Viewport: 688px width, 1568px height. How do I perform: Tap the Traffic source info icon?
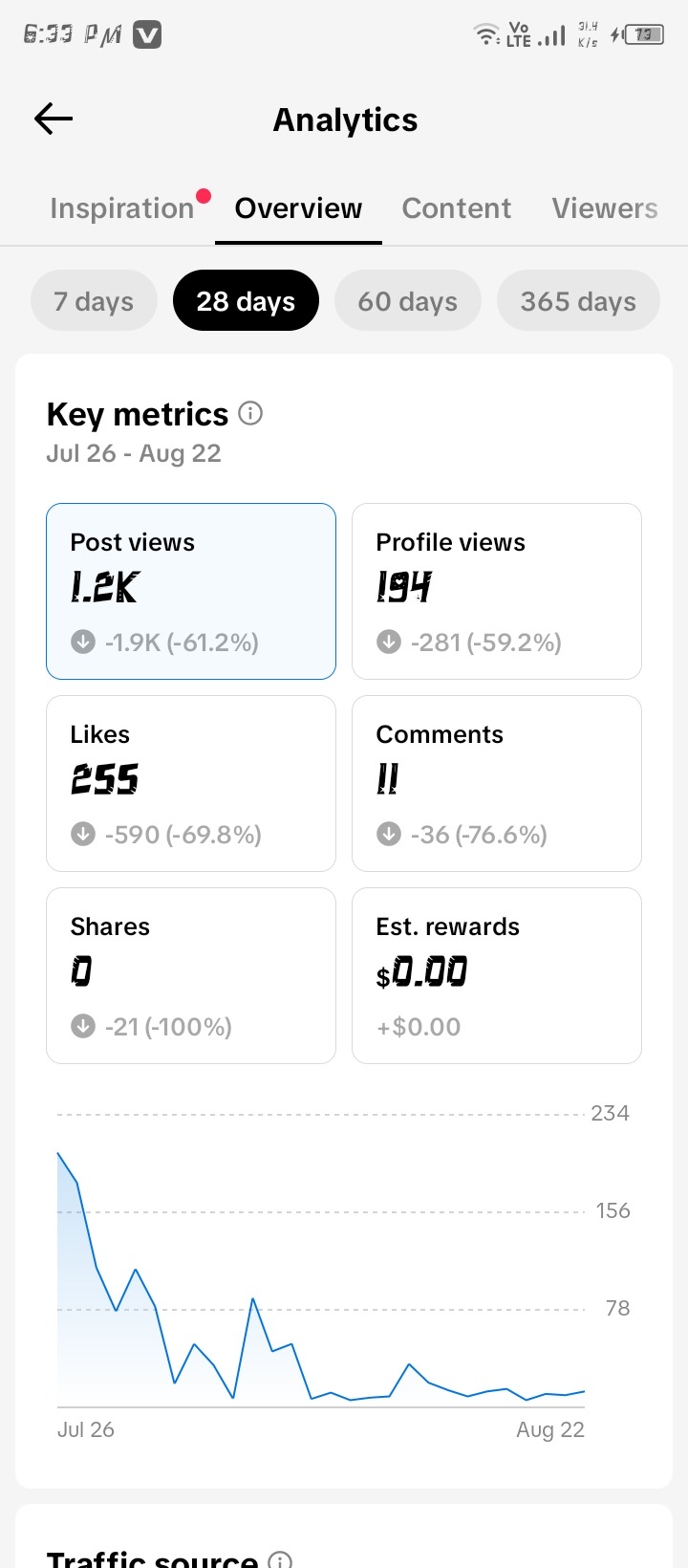280,1557
